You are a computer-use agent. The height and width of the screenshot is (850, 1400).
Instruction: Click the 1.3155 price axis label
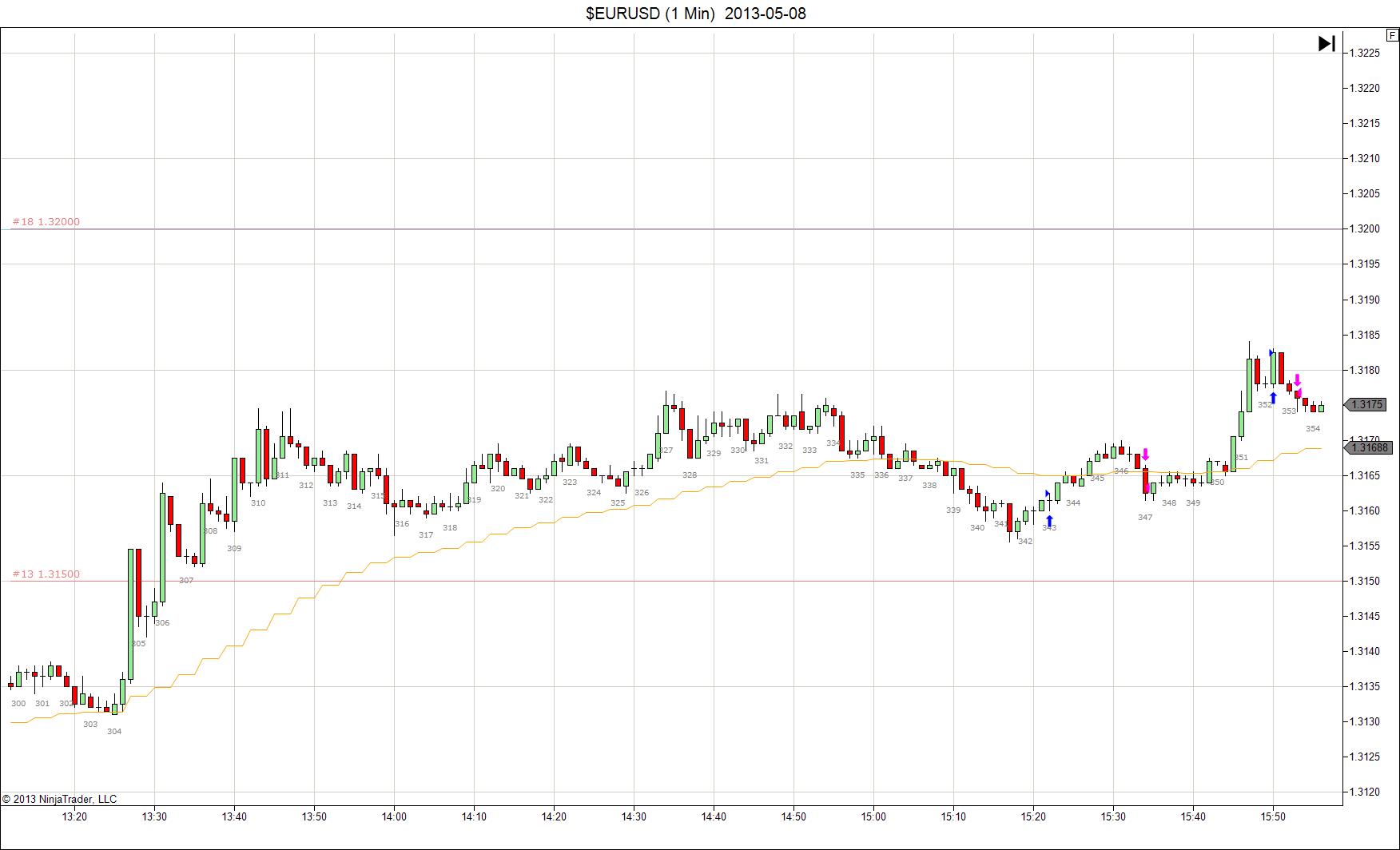click(1365, 546)
